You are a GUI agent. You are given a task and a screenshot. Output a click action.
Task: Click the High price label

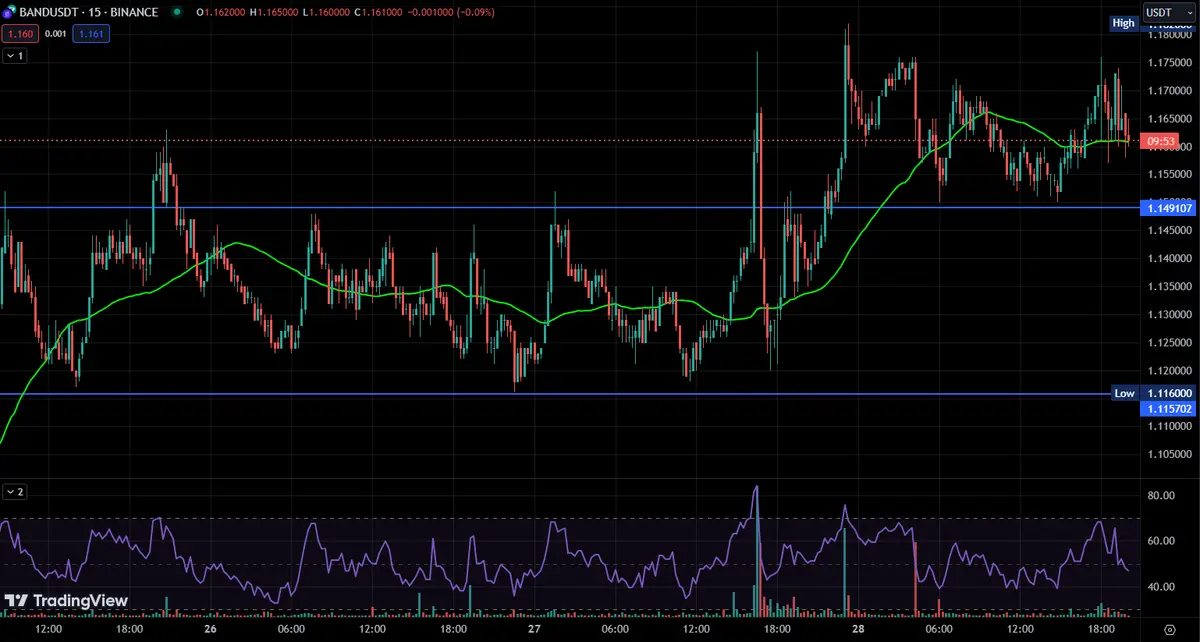coord(1124,23)
